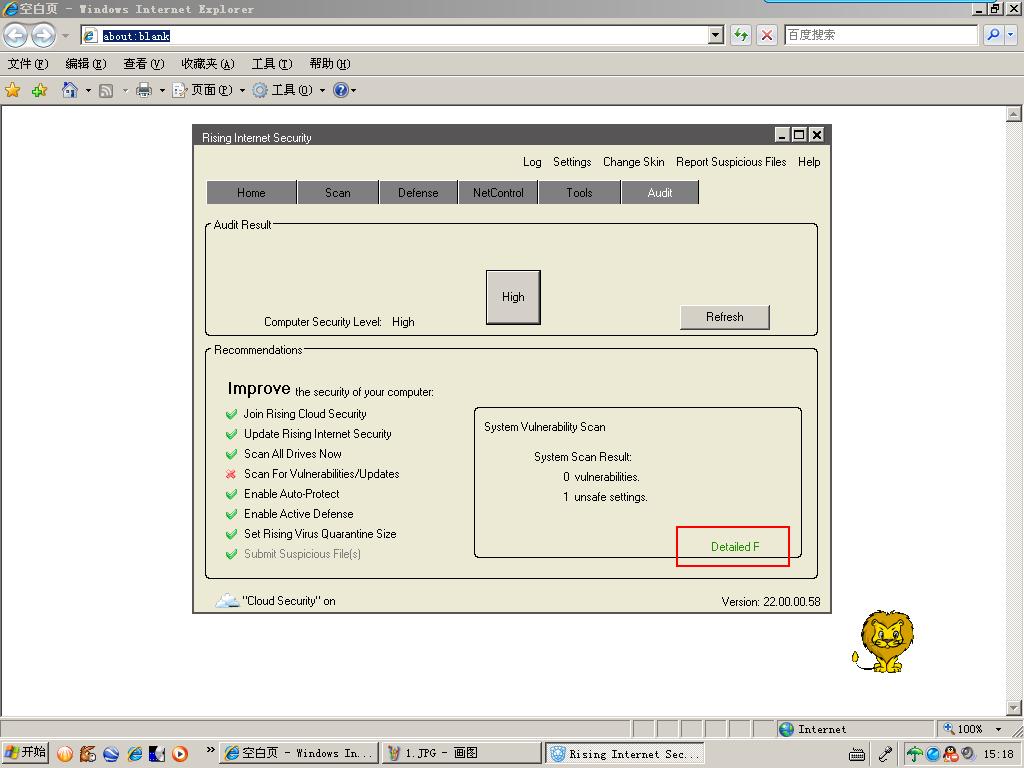Click the orange play-button media player quick launch icon

tap(180, 754)
